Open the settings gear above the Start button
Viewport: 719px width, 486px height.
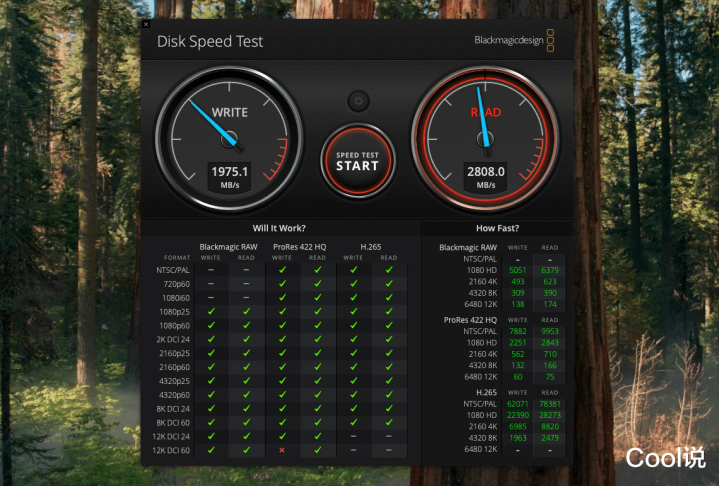[358, 101]
